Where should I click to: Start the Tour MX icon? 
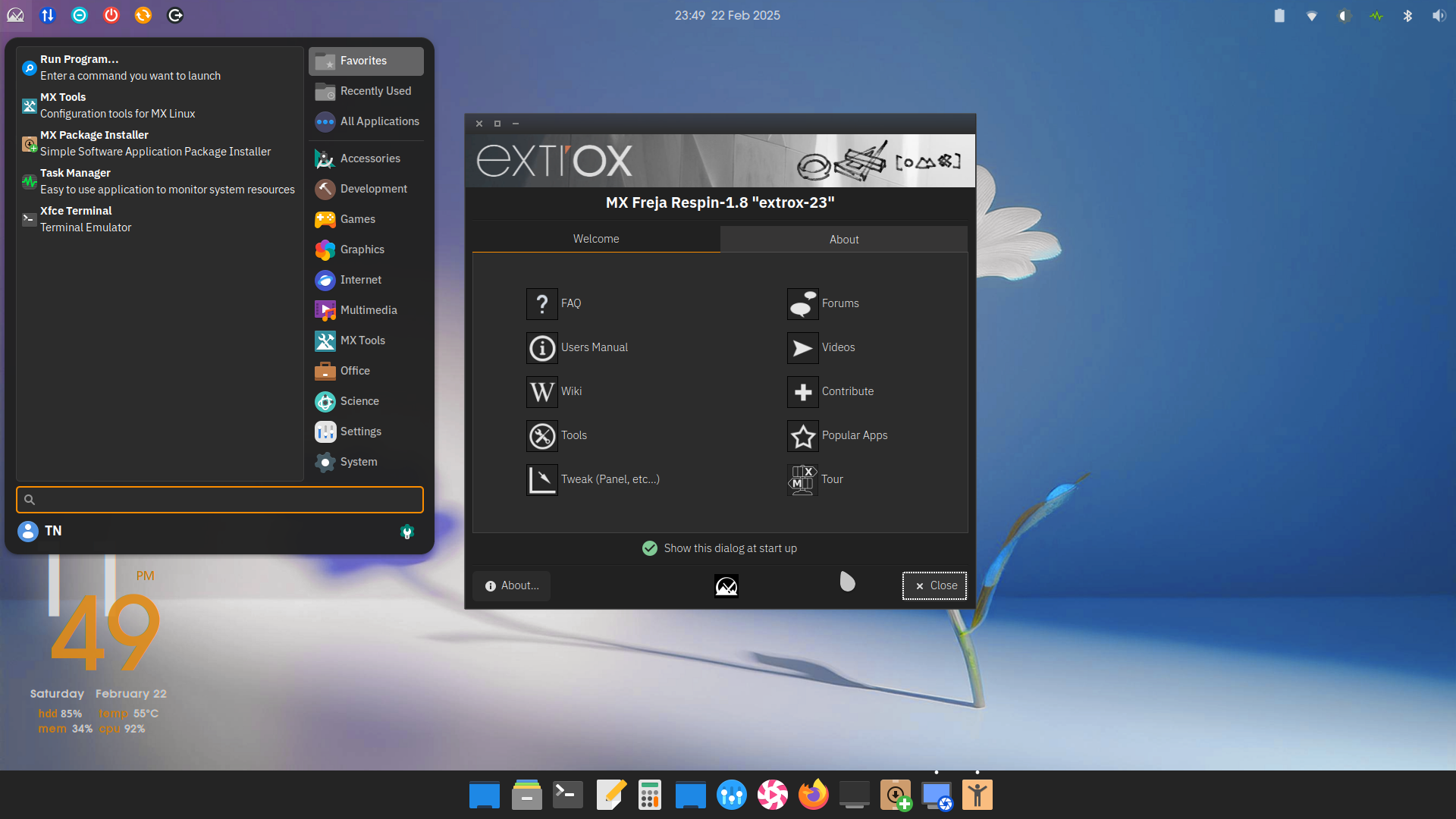click(x=802, y=480)
